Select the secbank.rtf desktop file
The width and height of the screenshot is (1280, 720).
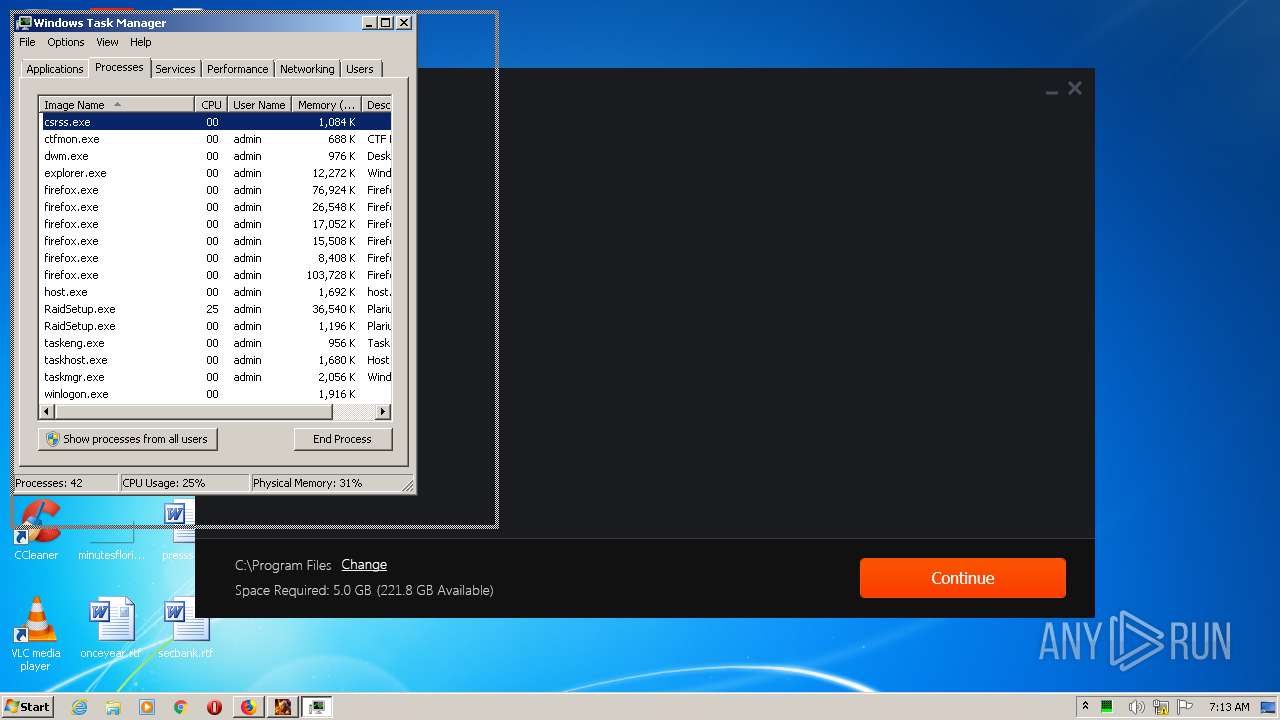[185, 628]
